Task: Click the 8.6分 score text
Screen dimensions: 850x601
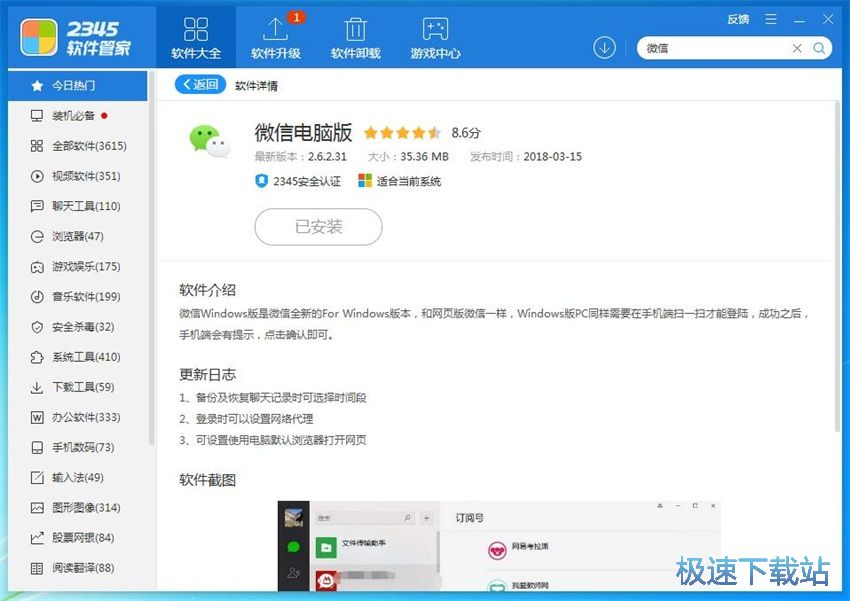Action: pyautogui.click(x=466, y=133)
